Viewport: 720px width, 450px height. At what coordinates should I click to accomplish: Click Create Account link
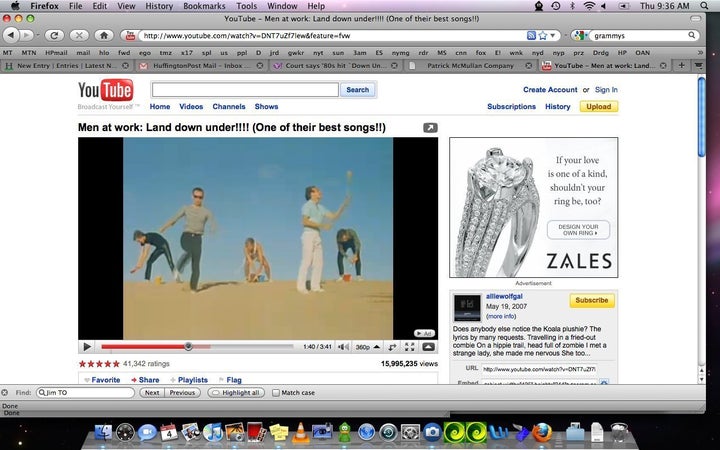coord(550,90)
